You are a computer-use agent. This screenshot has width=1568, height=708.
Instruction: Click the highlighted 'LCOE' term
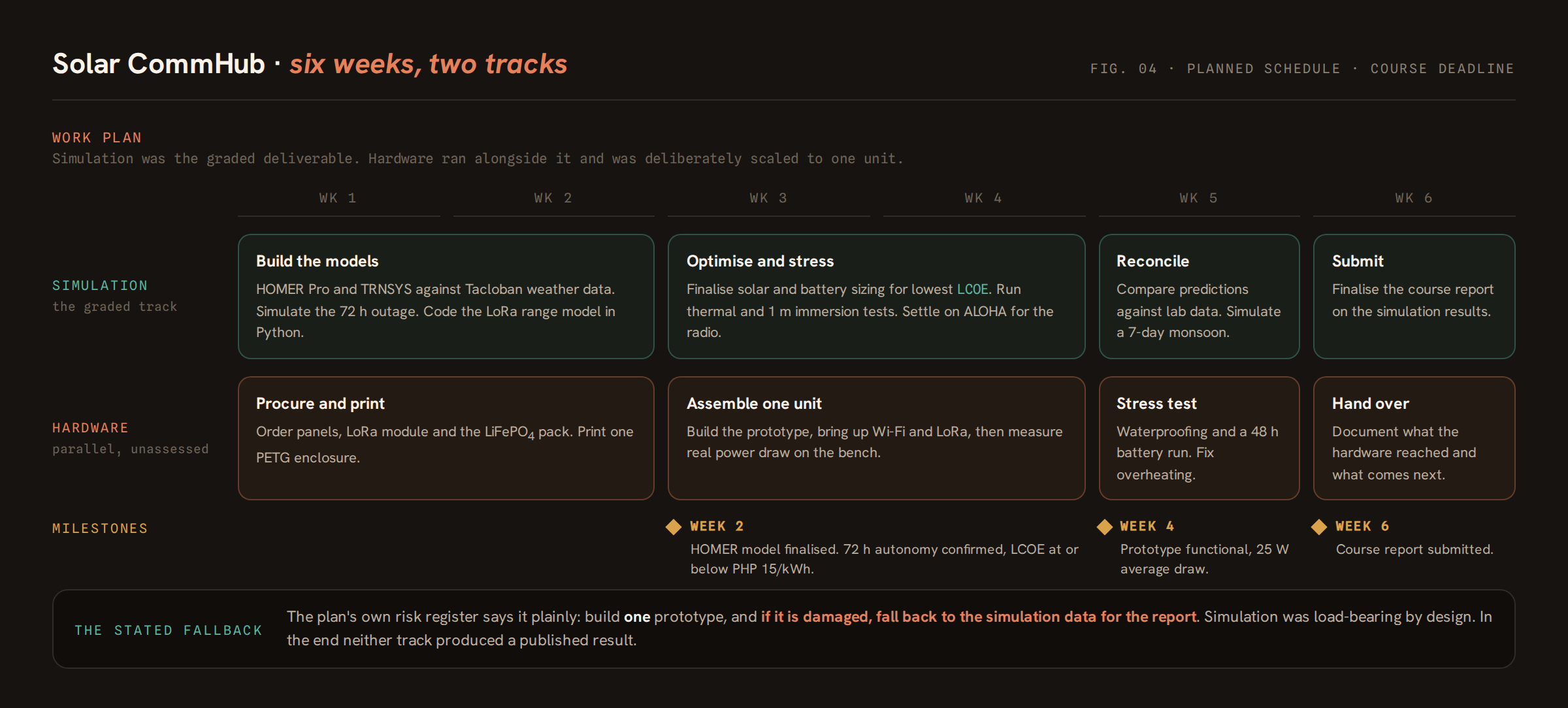tap(973, 289)
